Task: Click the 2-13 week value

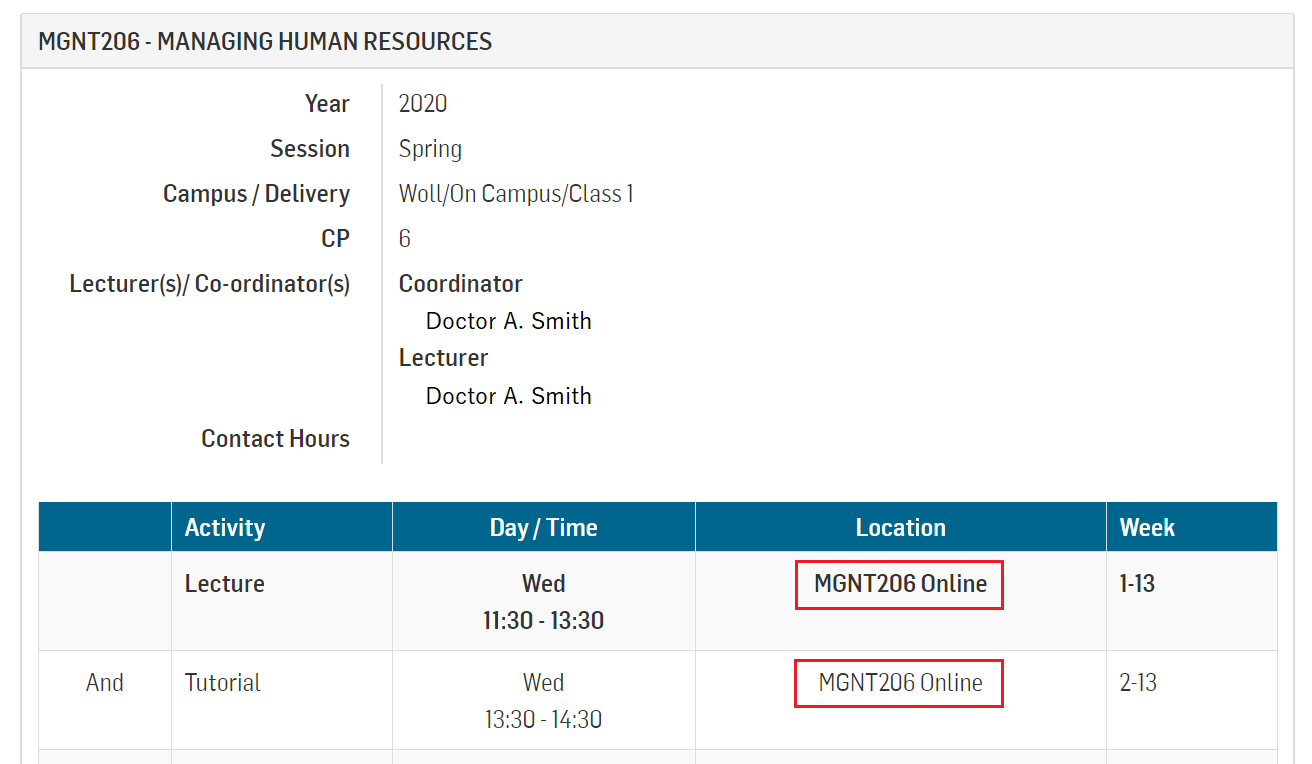Action: click(x=1138, y=683)
